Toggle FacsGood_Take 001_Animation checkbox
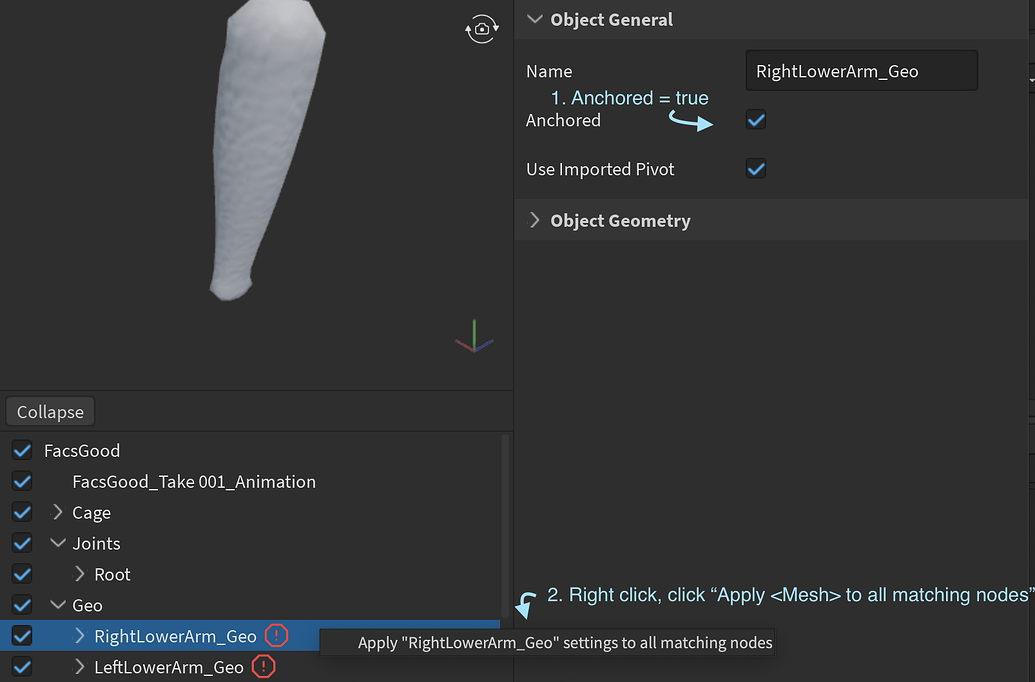 pyautogui.click(x=22, y=481)
